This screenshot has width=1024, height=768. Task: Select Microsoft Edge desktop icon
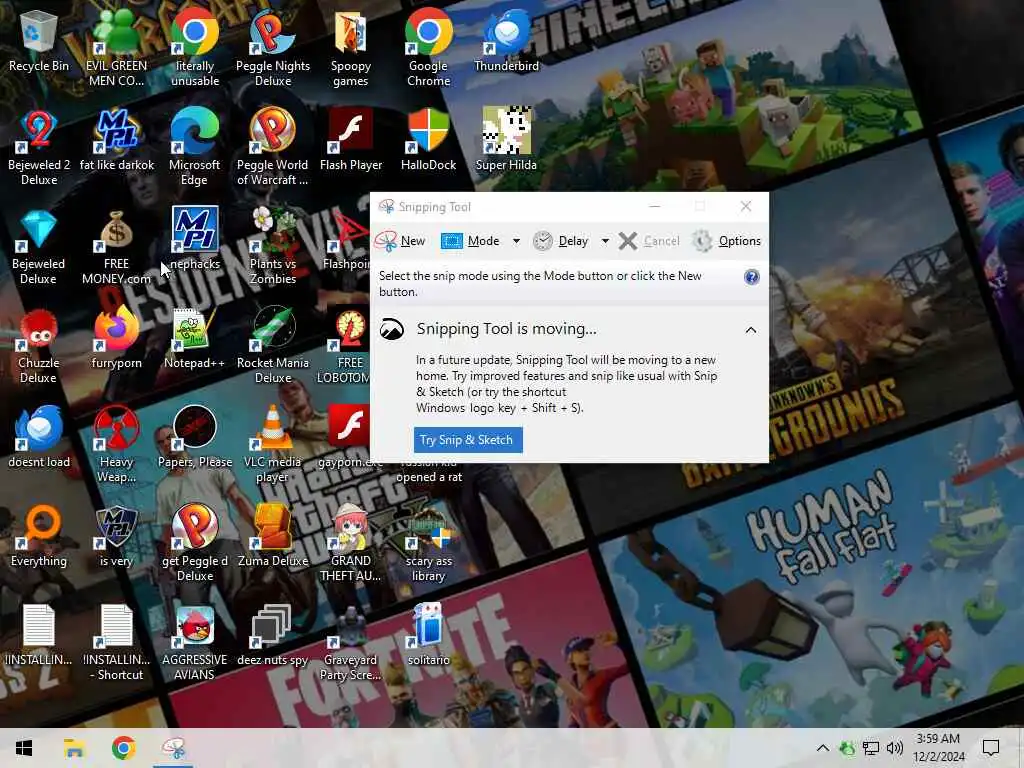click(x=195, y=148)
